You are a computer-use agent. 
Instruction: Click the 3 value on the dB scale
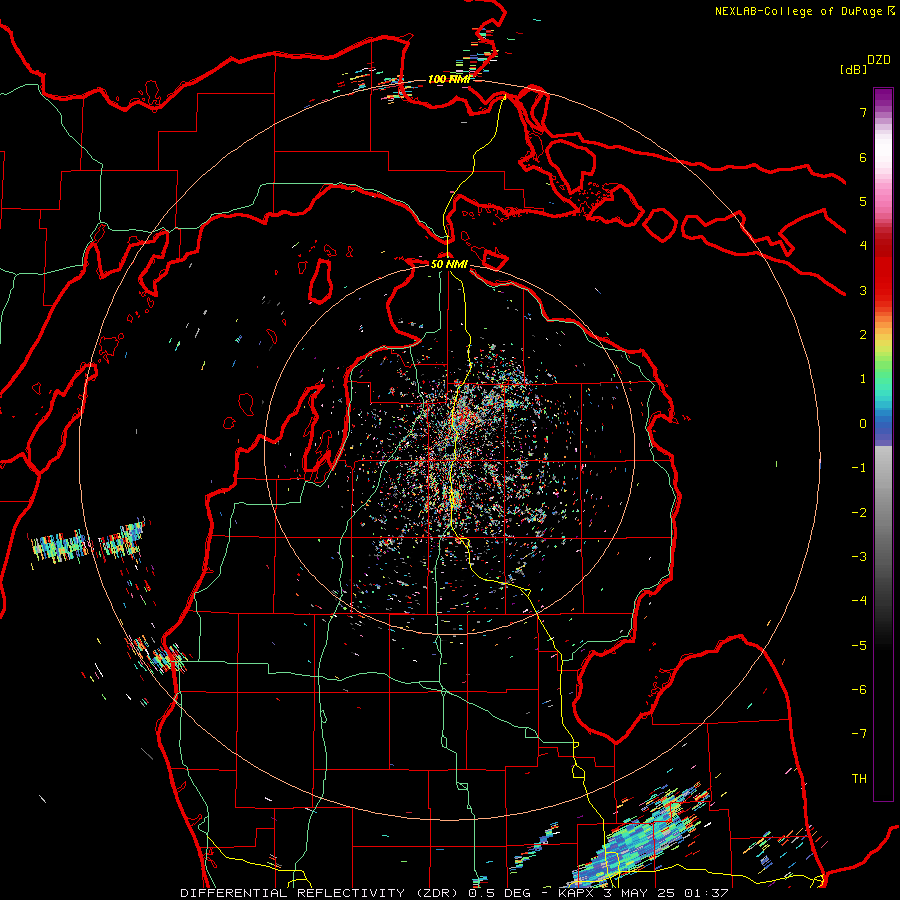[x=863, y=290]
